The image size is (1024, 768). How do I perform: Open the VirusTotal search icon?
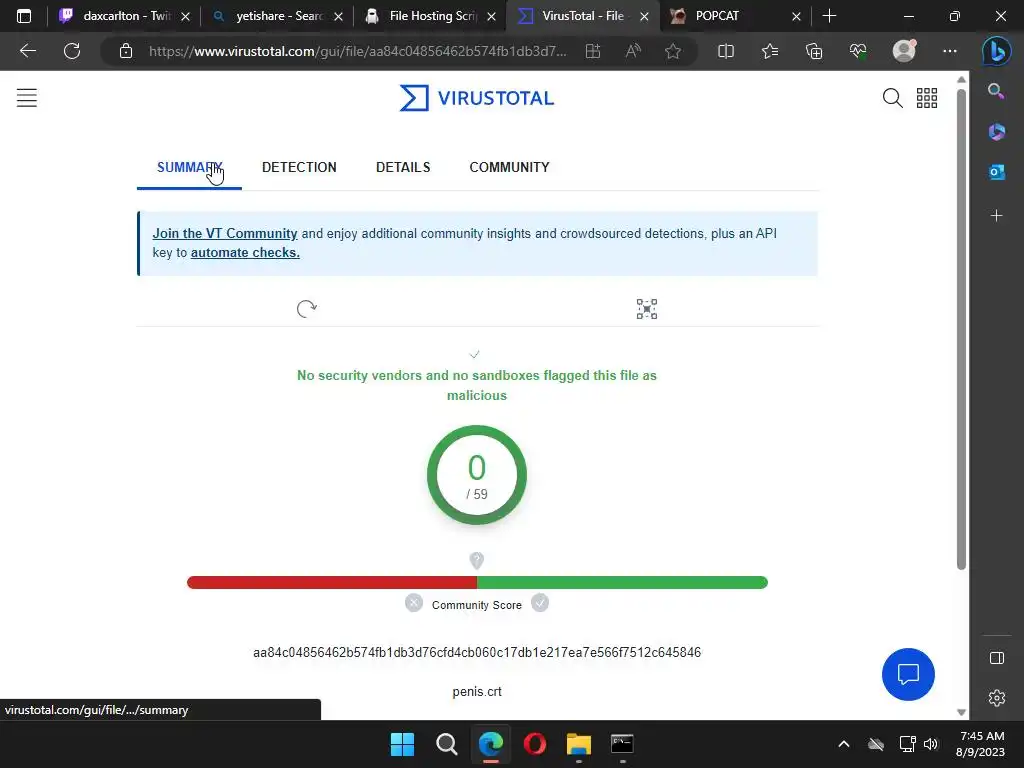click(892, 98)
